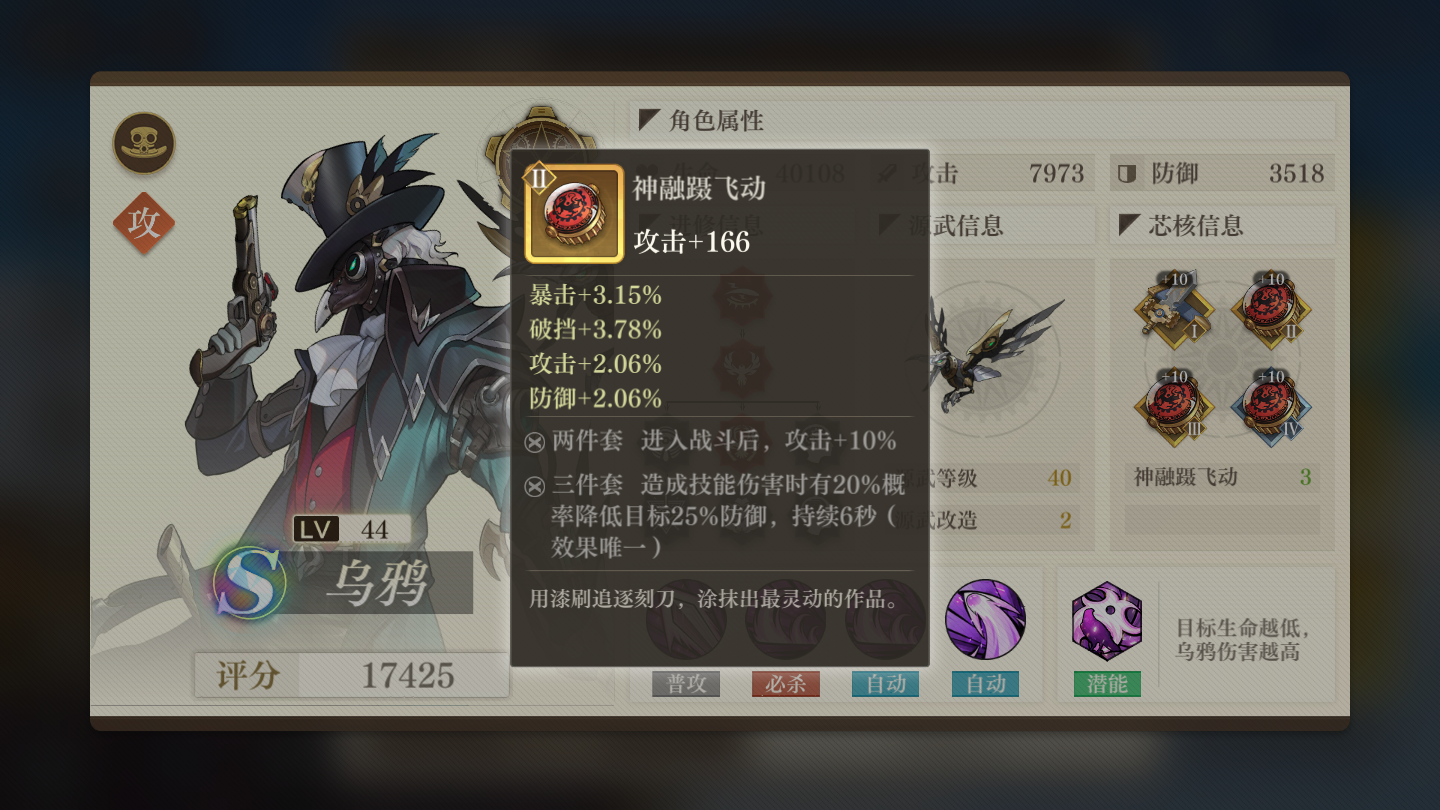The image size is (1440, 810).
Task: Click the S rank badge beside 乌鸦
Action: pyautogui.click(x=248, y=581)
